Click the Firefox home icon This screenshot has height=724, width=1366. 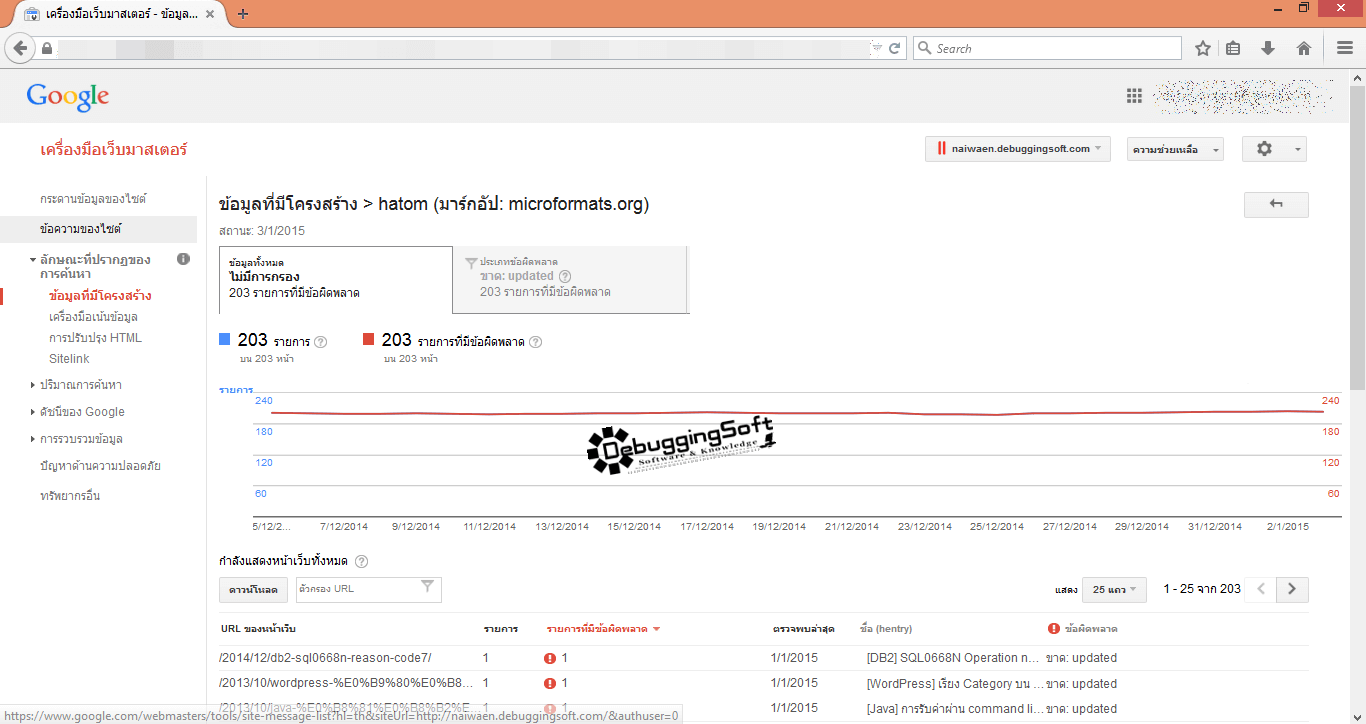click(x=1304, y=48)
